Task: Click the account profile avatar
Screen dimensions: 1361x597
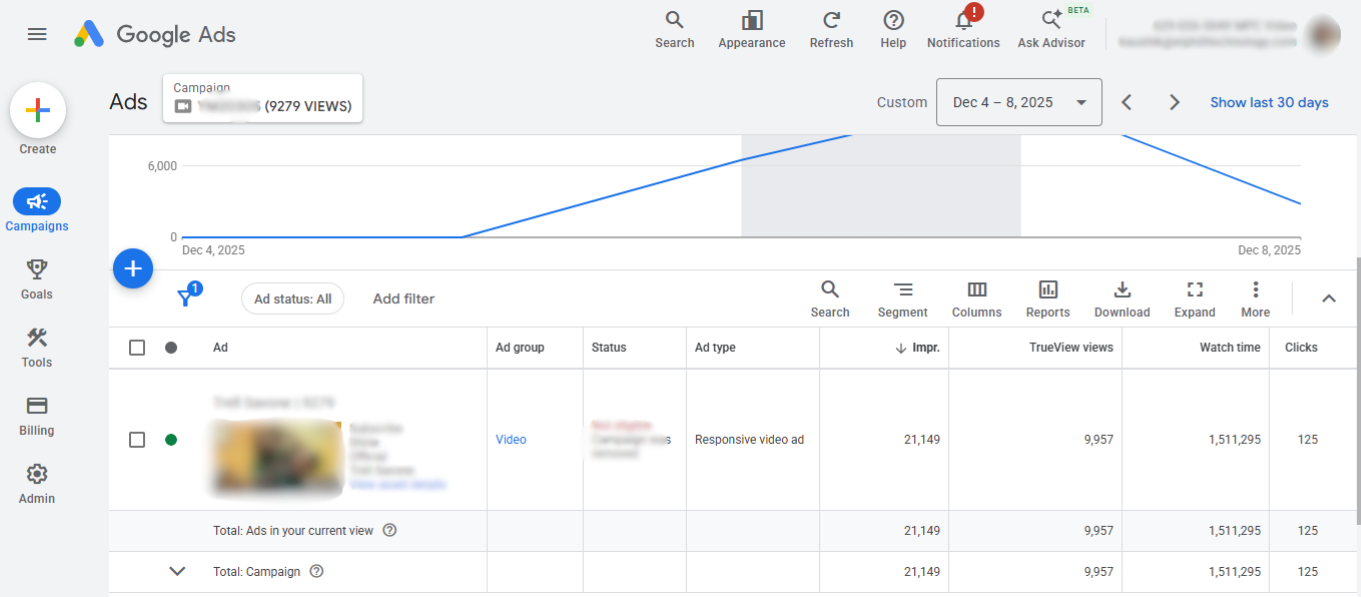Action: tap(1322, 34)
